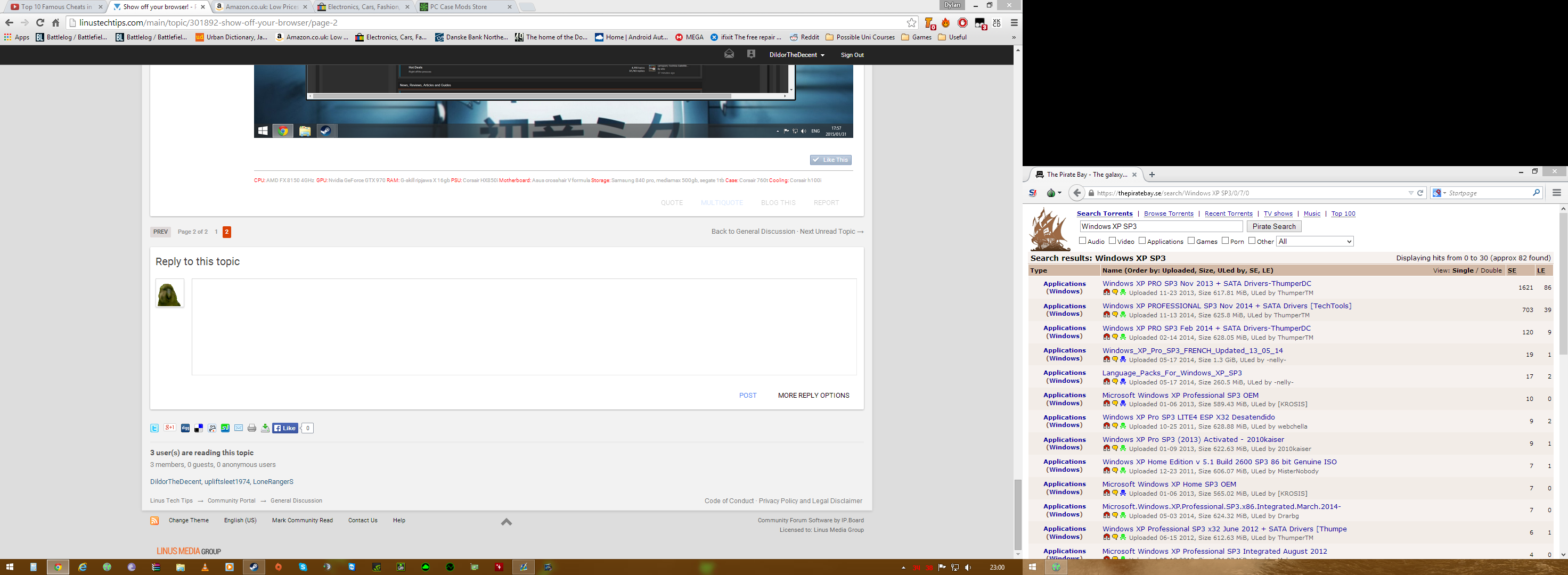Screen dimensions: 1568x575
Task: Click Sign Out link
Action: pos(852,55)
